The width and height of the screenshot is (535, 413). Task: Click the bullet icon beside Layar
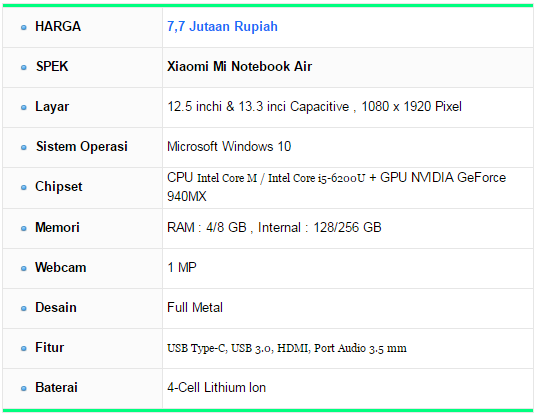(24, 107)
